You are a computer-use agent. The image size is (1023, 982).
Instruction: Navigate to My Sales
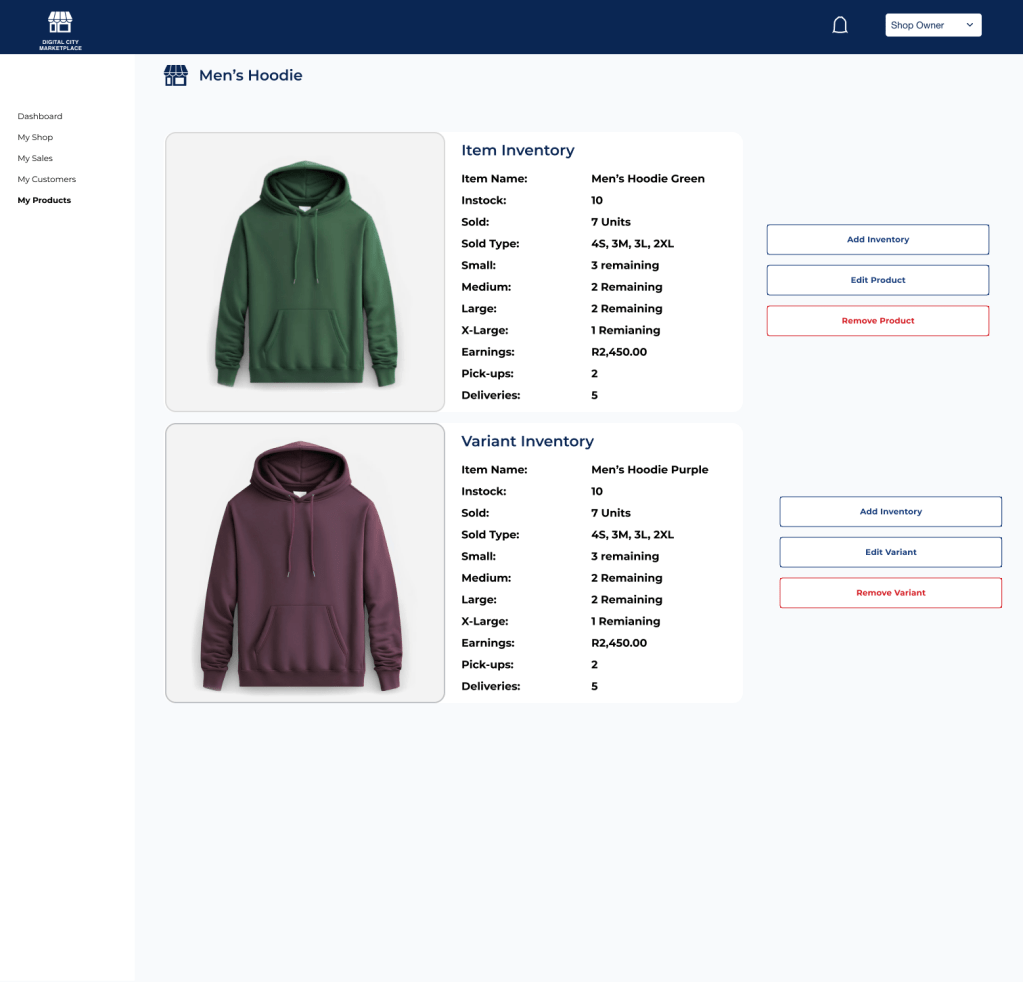(35, 158)
